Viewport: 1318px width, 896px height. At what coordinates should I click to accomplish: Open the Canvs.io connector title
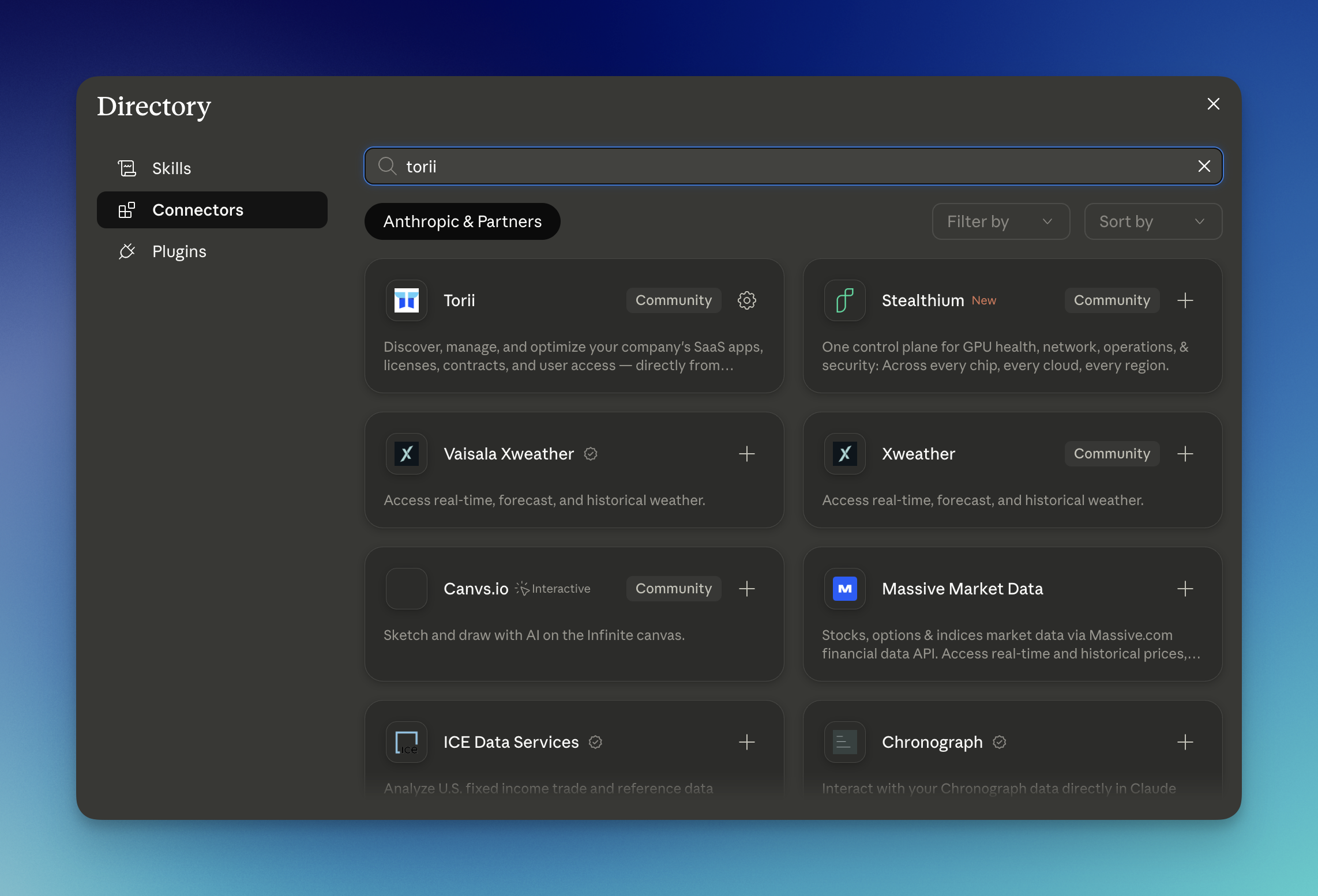(476, 589)
